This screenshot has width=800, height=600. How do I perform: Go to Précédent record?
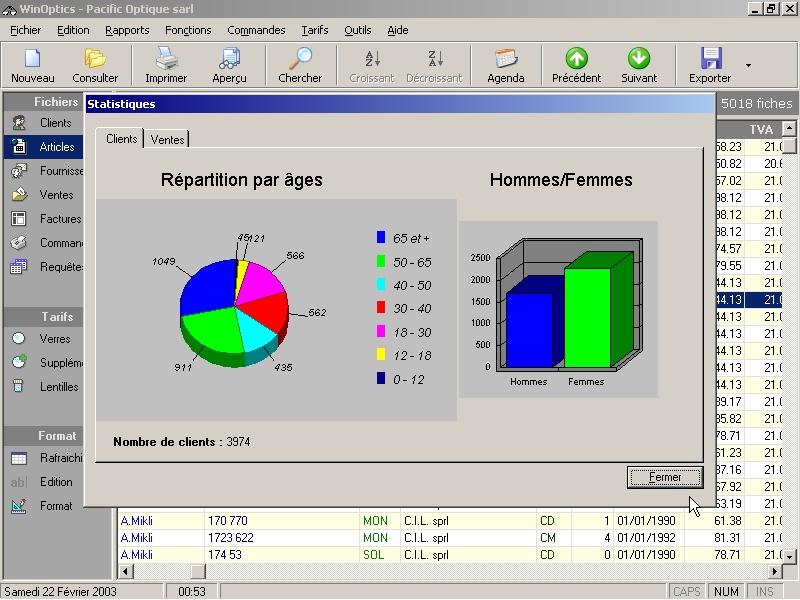coord(576,59)
